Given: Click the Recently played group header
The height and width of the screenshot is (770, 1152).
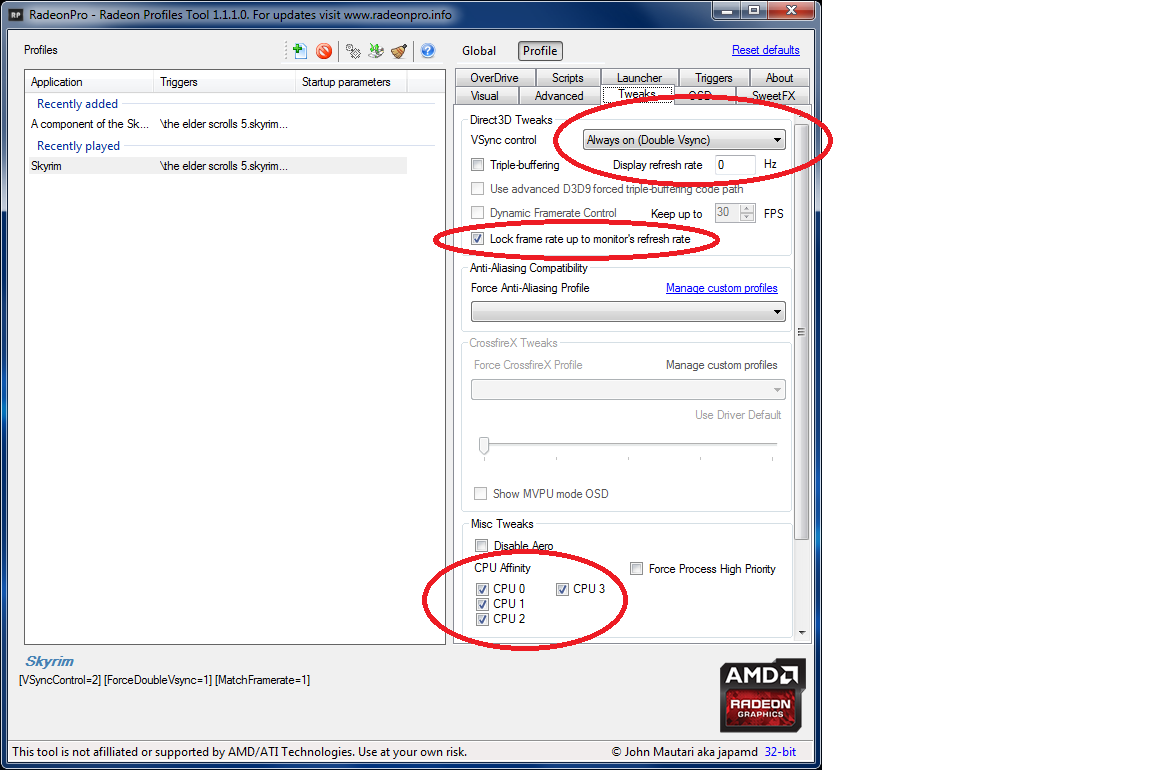Looking at the screenshot, I should [x=78, y=146].
